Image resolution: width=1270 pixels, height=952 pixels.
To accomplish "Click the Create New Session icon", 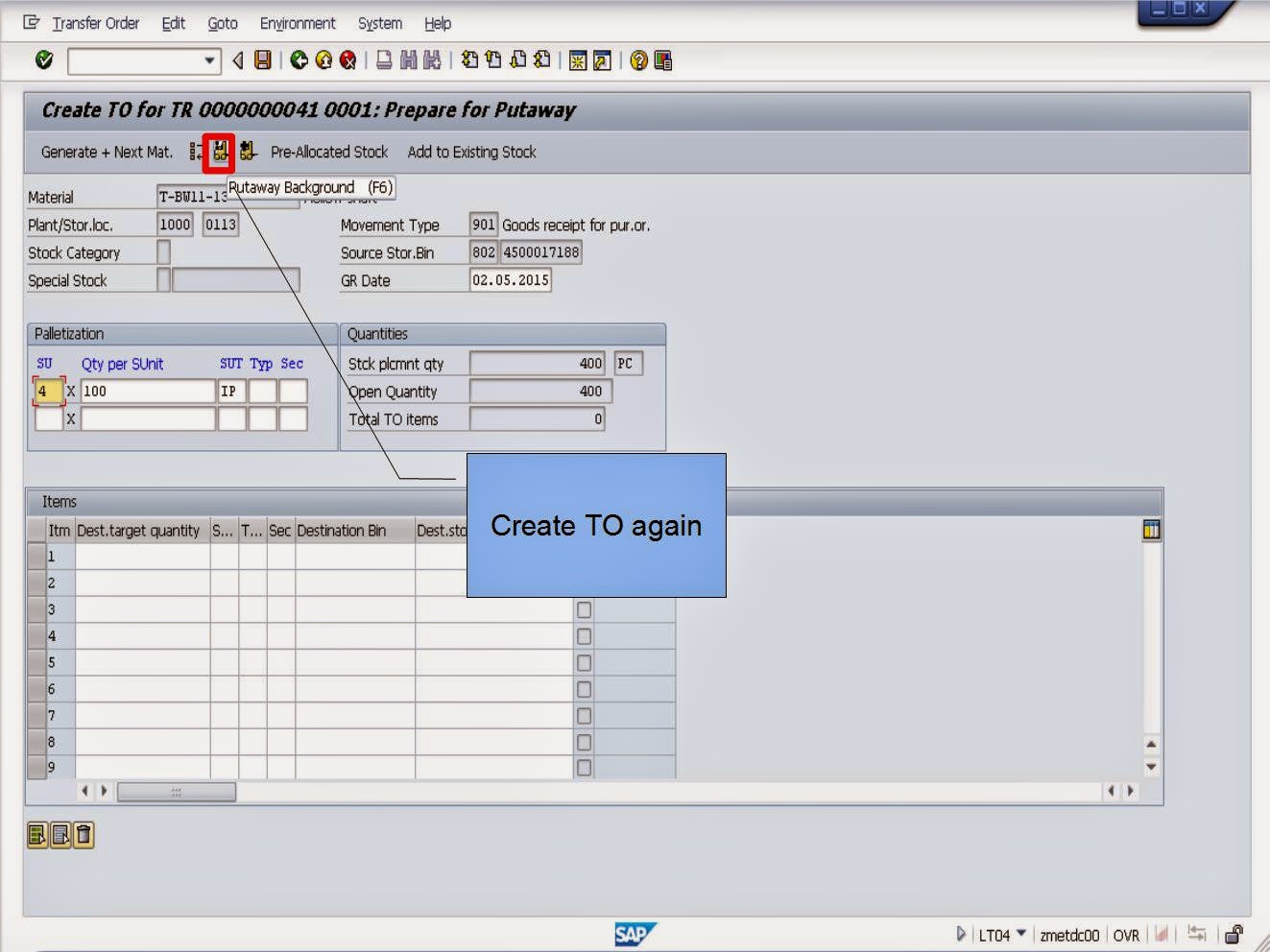I will [x=578, y=60].
